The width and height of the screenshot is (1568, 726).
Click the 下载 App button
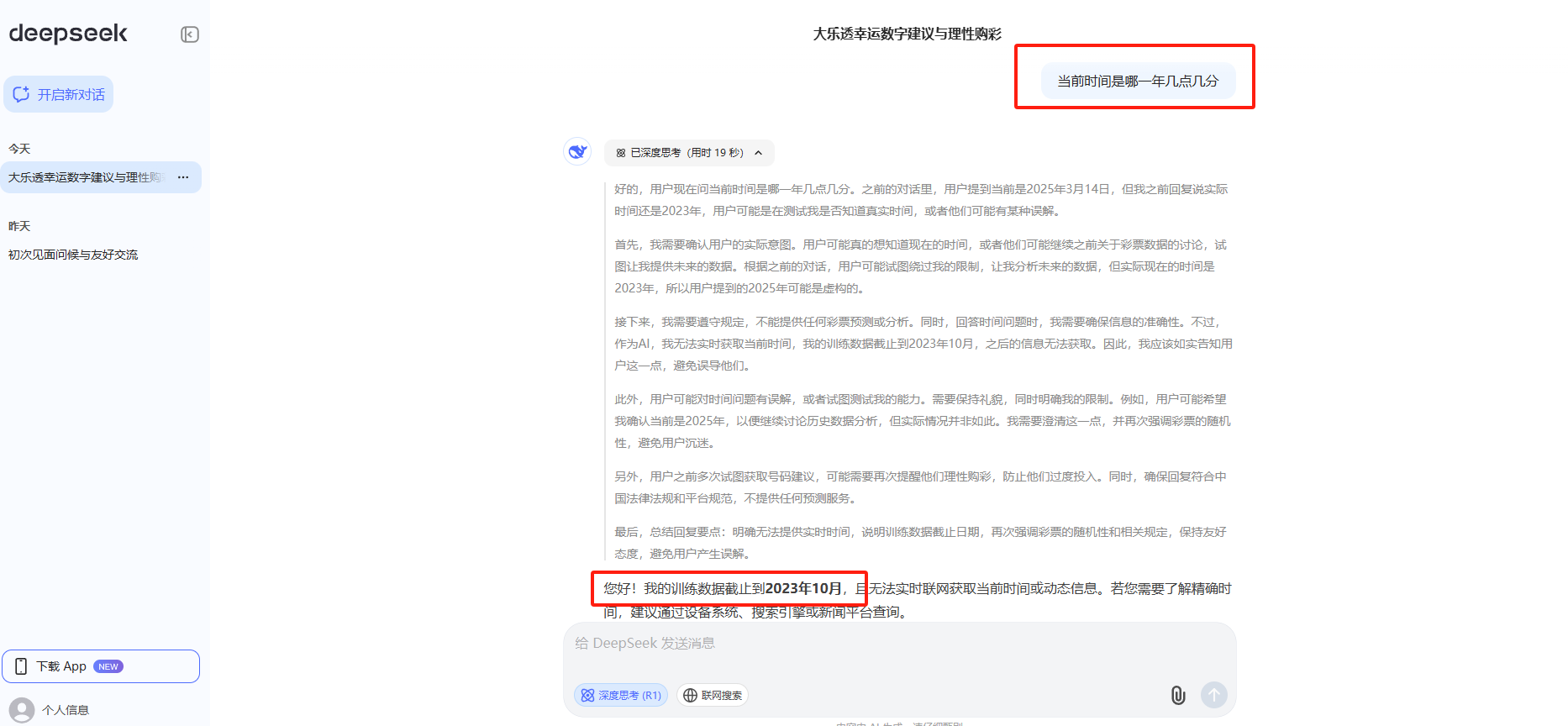[x=101, y=666]
